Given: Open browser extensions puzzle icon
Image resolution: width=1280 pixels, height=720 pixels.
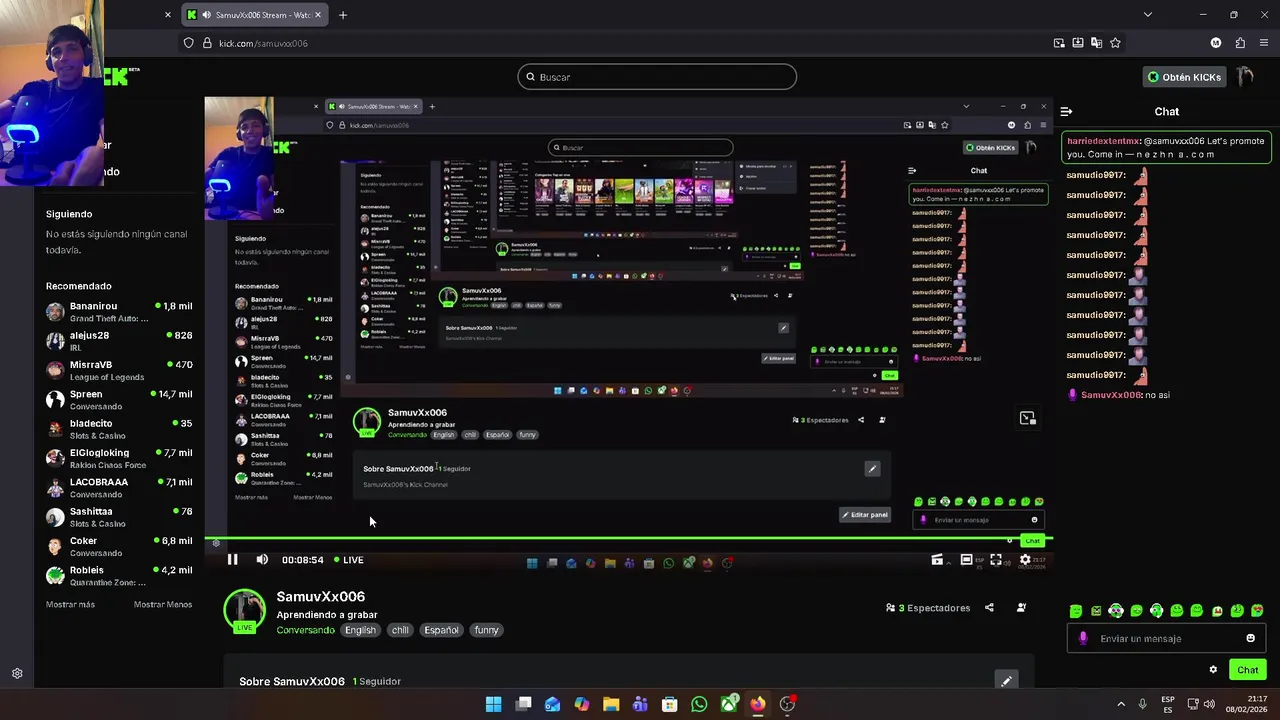Looking at the screenshot, I should tap(1240, 43).
